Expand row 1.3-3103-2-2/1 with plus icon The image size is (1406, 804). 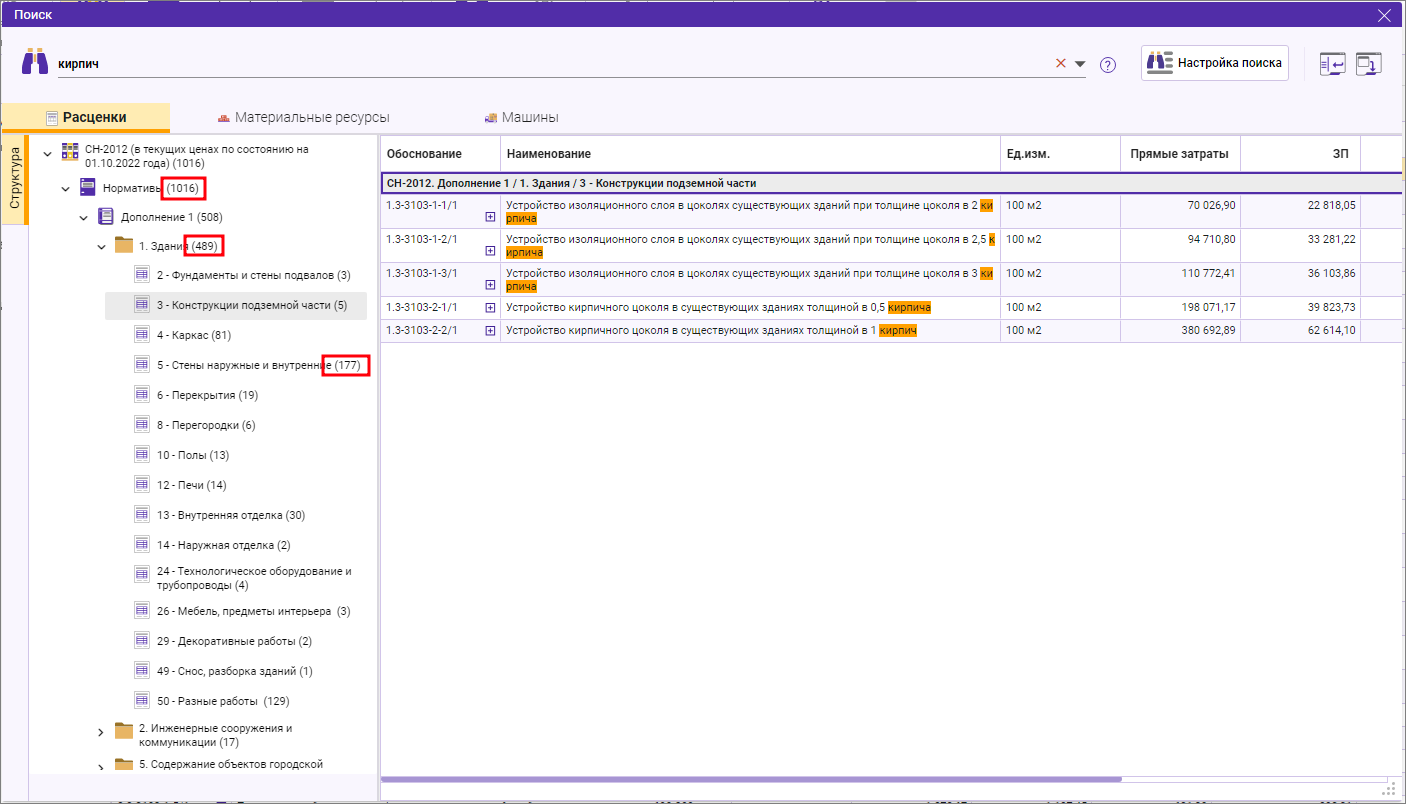[490, 331]
